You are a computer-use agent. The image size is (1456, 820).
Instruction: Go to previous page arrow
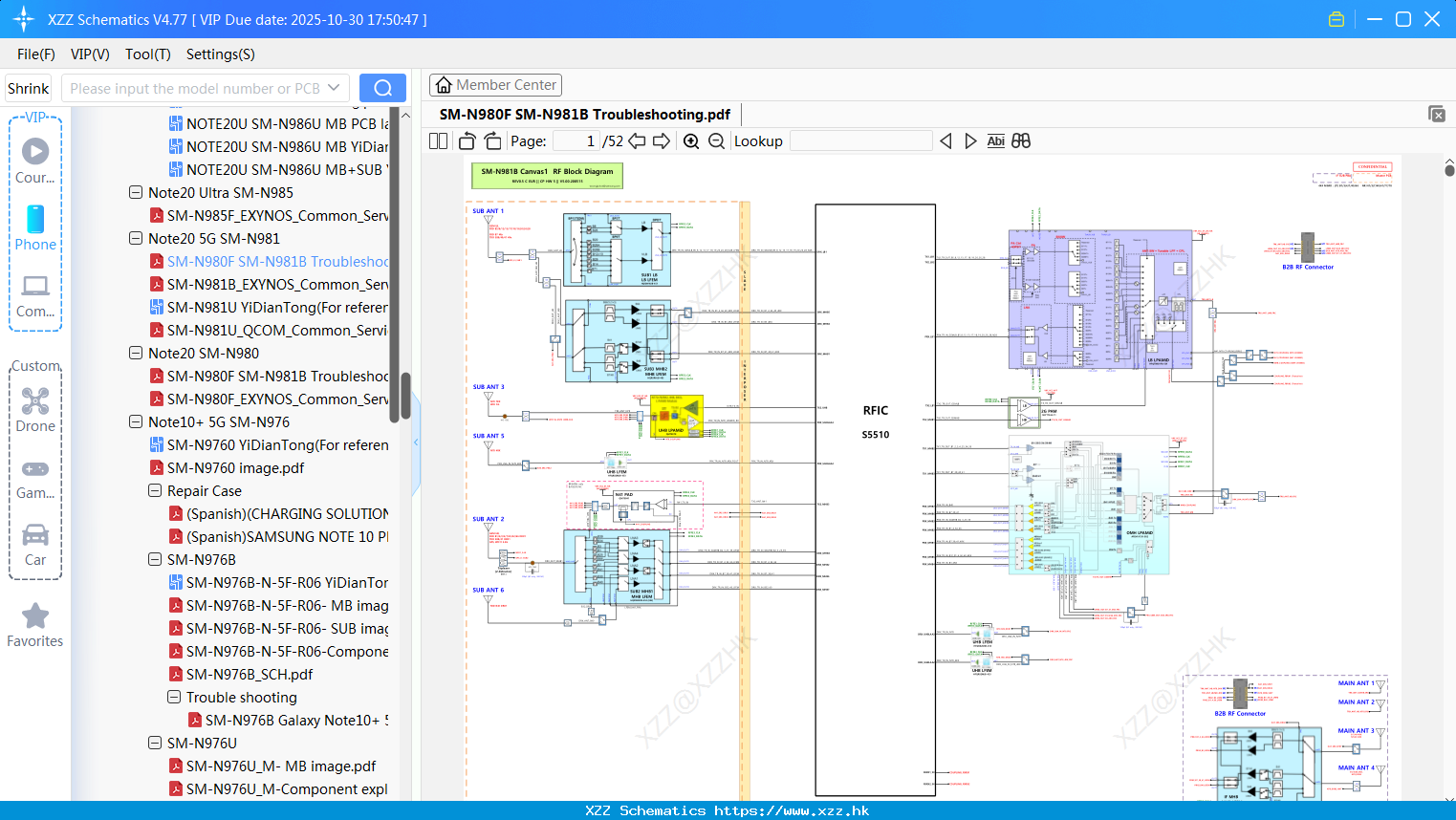click(x=638, y=141)
